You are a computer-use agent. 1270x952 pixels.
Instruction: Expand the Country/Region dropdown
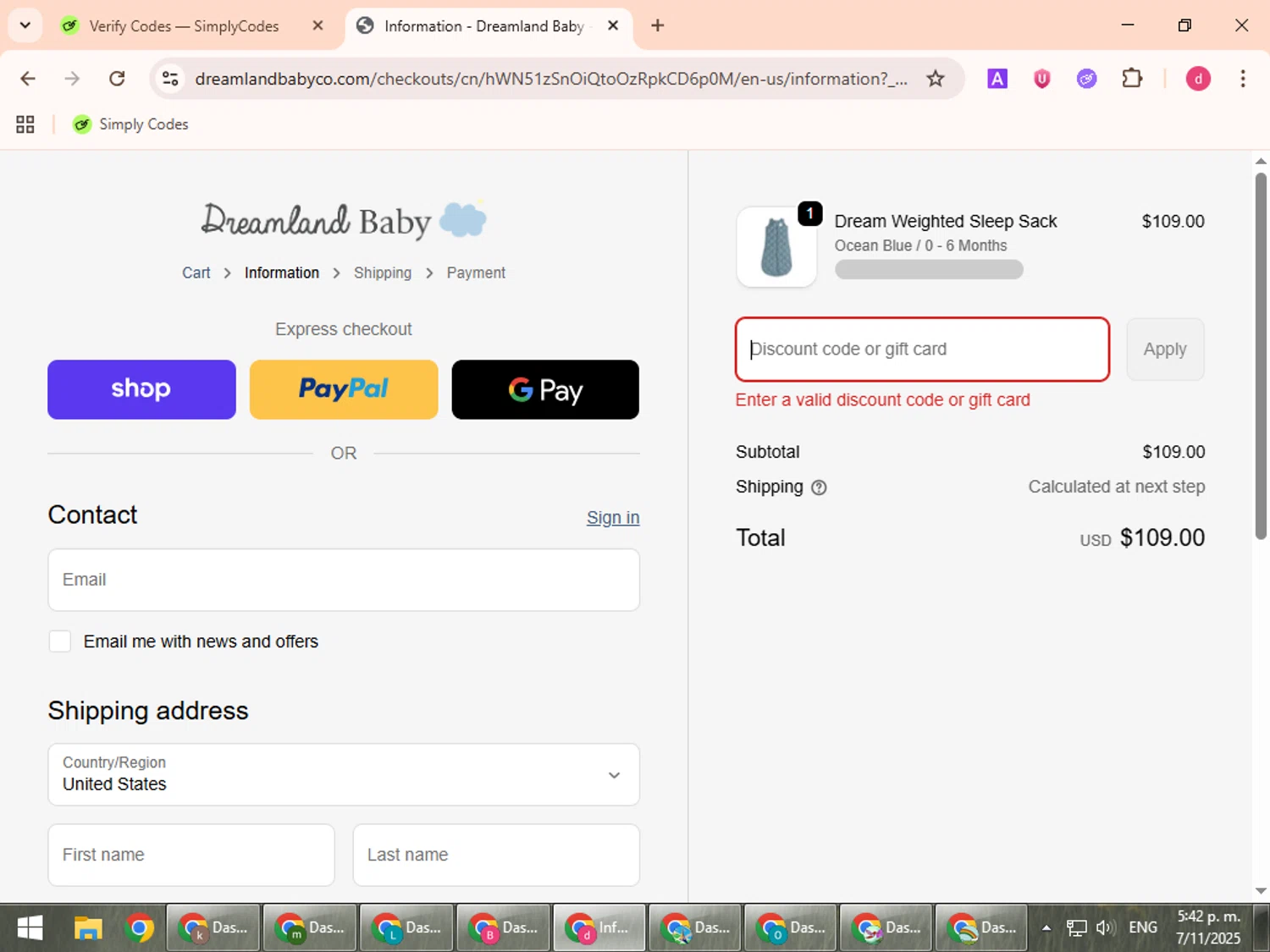[344, 774]
